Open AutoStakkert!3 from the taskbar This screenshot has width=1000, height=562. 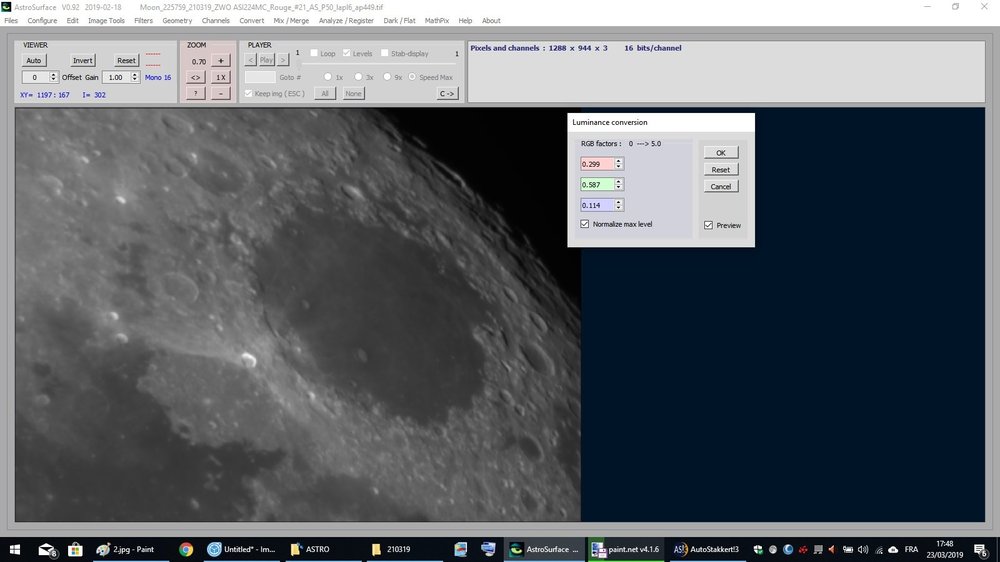[707, 549]
